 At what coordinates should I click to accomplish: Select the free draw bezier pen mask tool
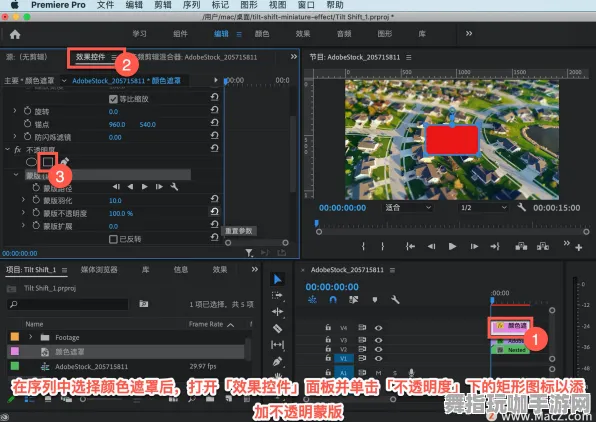65,162
